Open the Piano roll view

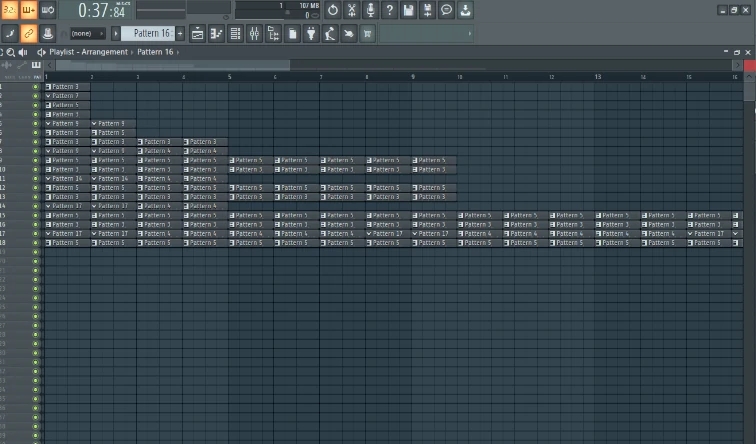tap(217, 34)
